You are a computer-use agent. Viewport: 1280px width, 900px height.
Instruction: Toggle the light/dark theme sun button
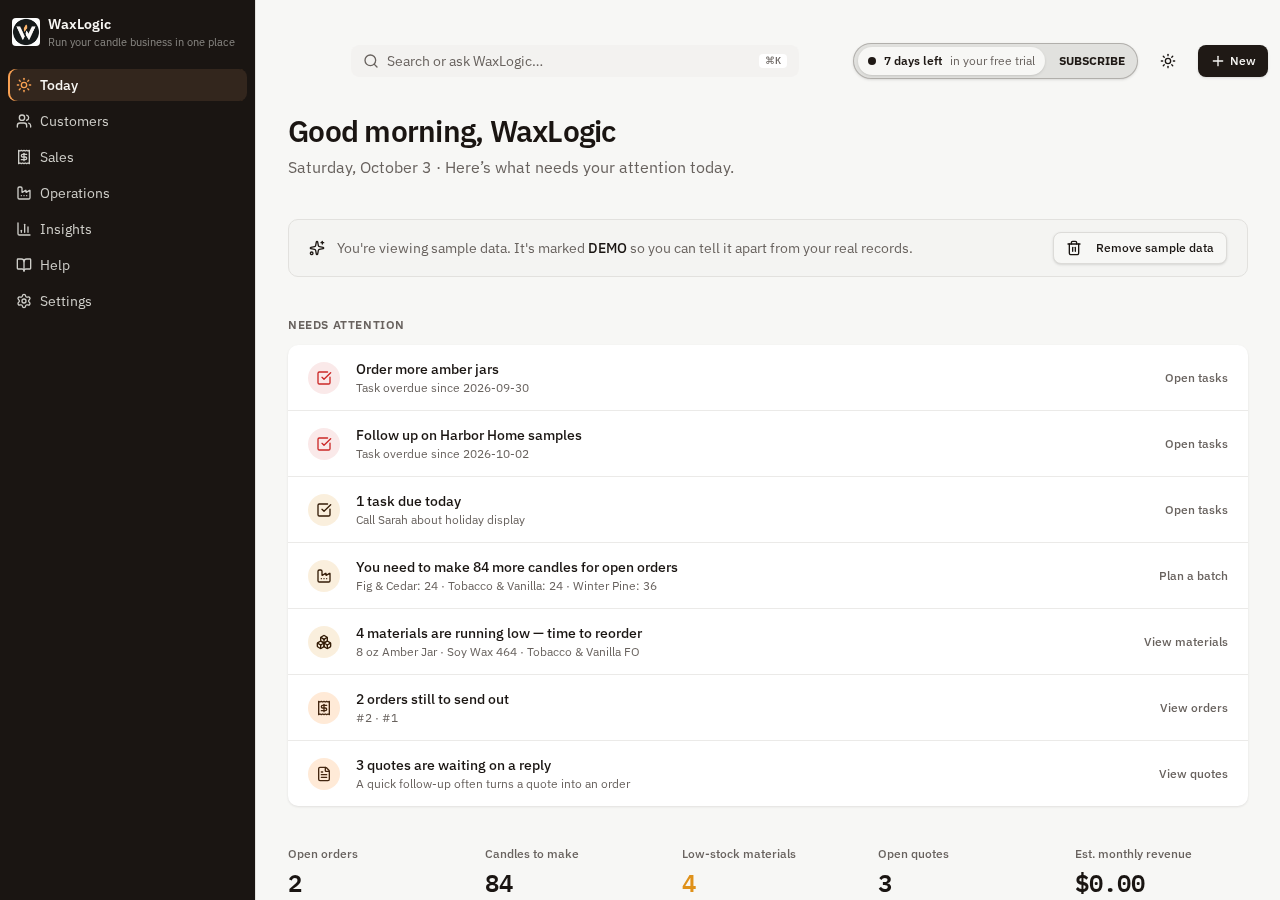pos(1168,61)
